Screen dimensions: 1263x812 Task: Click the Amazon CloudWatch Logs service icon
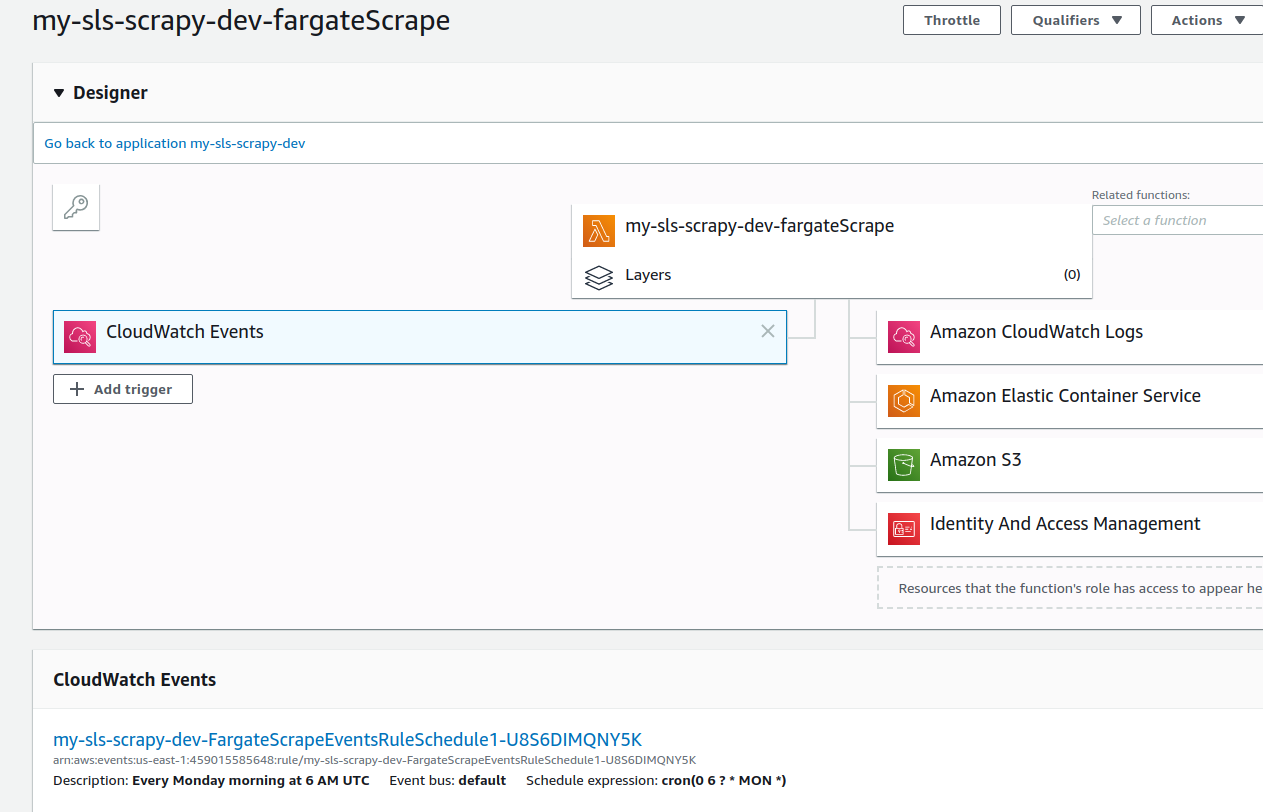point(903,337)
